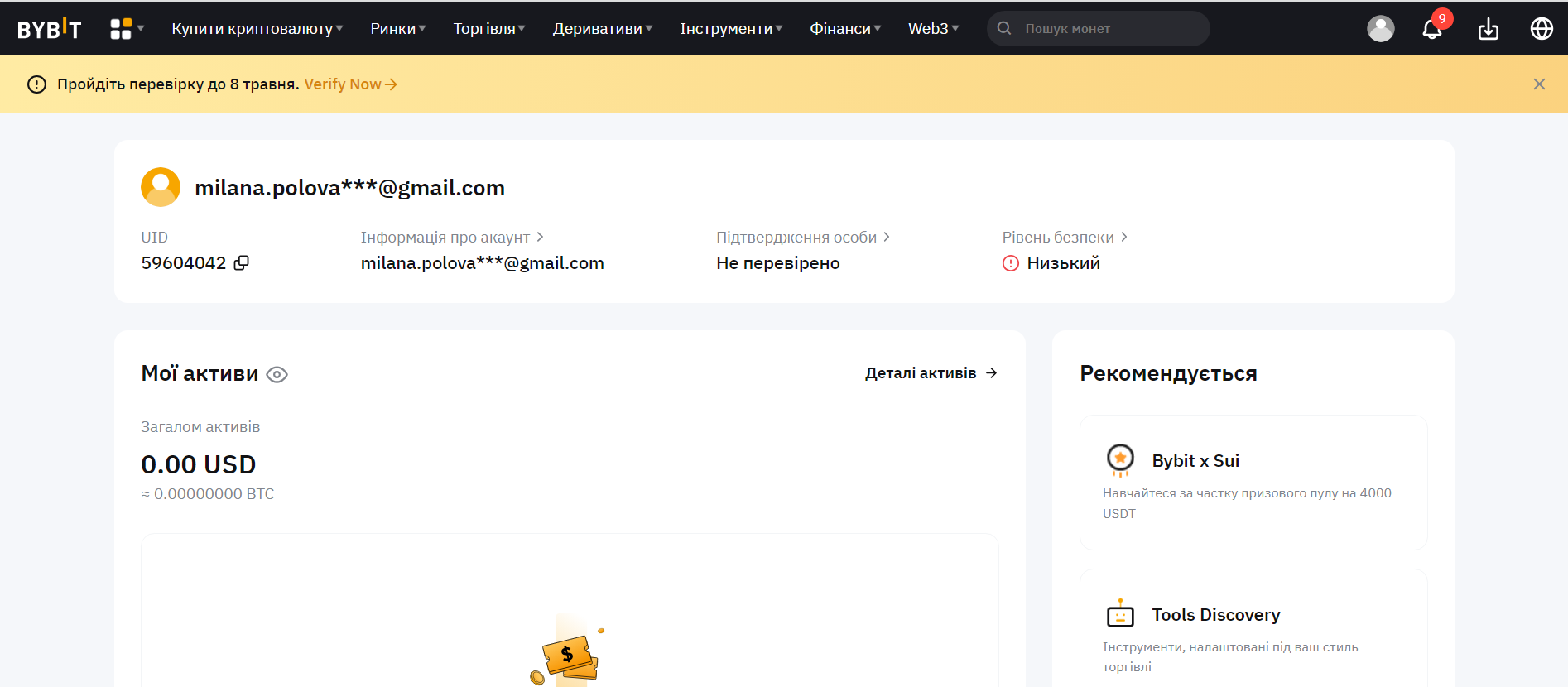Click the Tools Discovery robot icon
Image resolution: width=1568 pixels, height=687 pixels.
(1120, 614)
